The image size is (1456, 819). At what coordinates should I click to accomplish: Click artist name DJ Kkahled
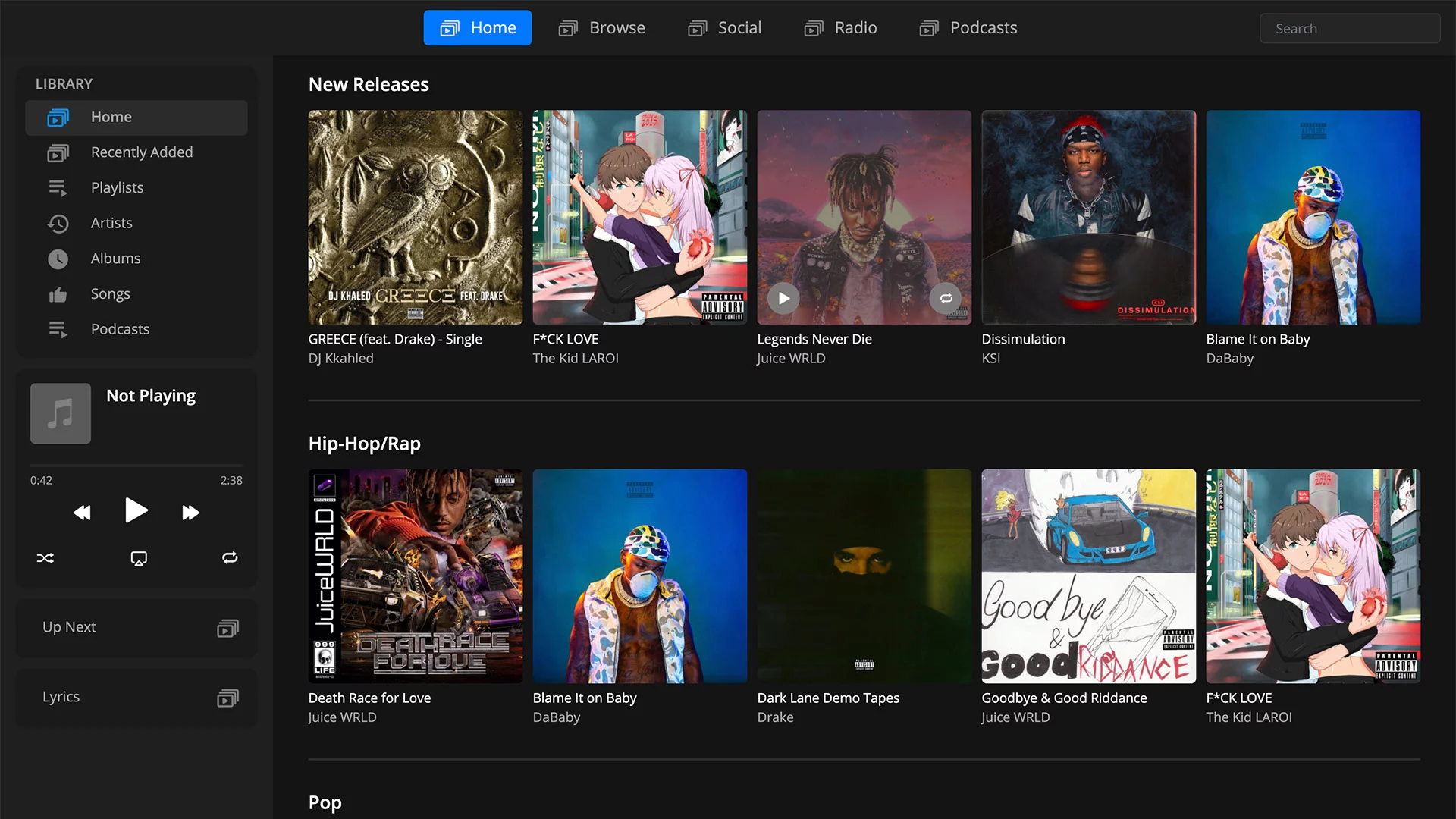tap(341, 359)
